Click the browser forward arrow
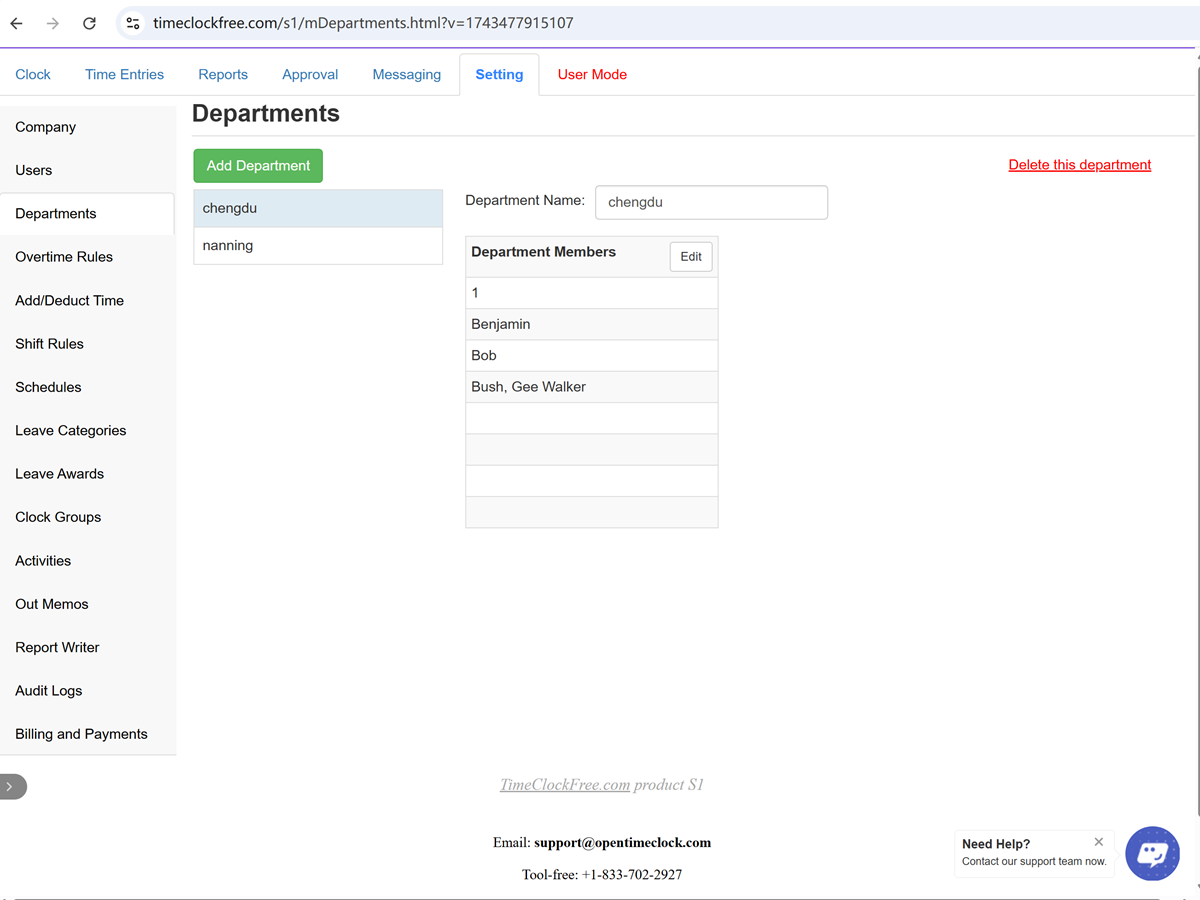1200x900 pixels. click(x=53, y=23)
